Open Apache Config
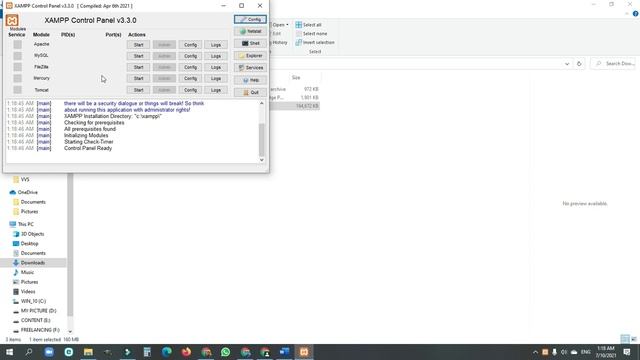 tap(190, 45)
